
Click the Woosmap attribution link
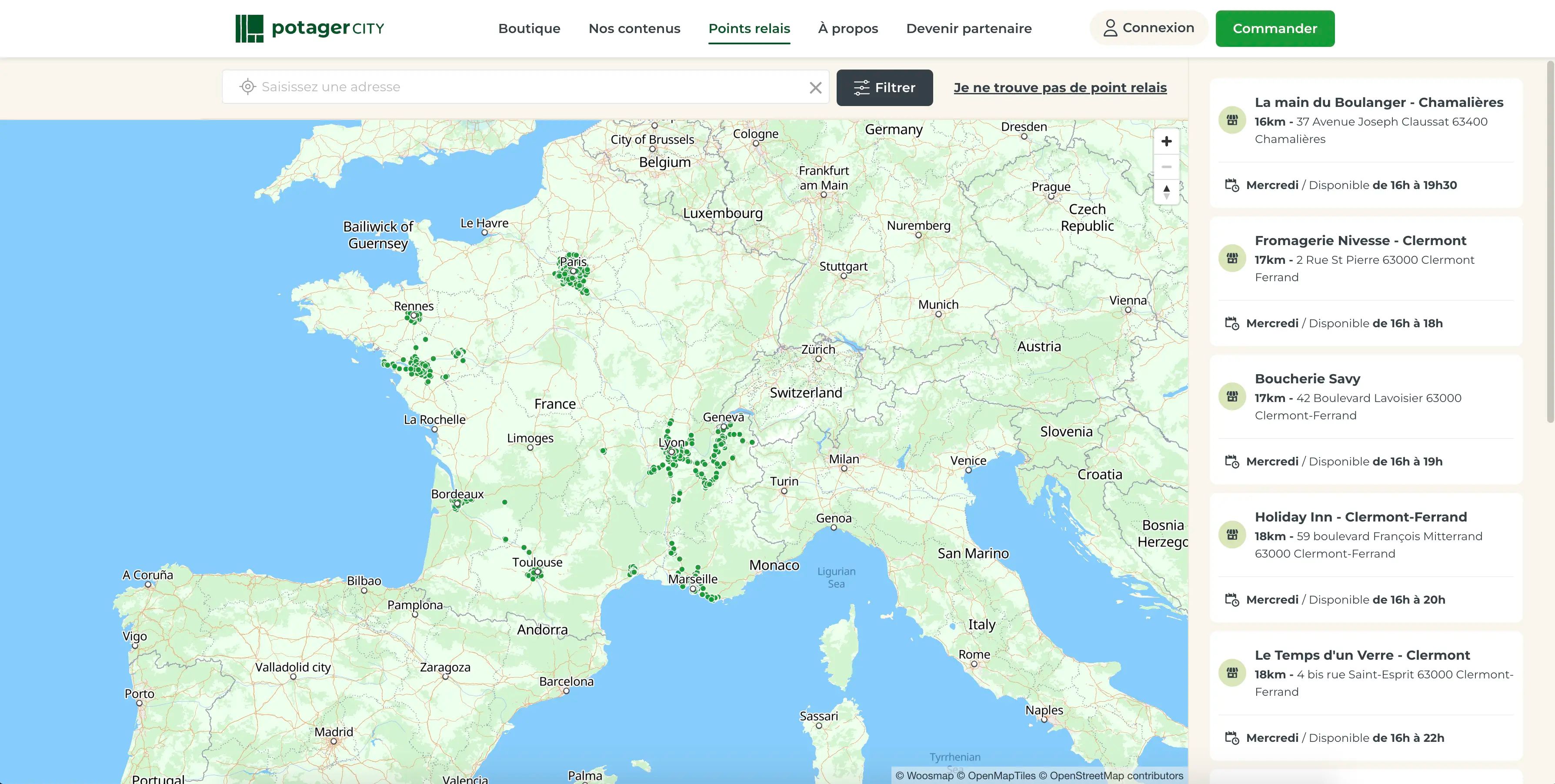924,776
